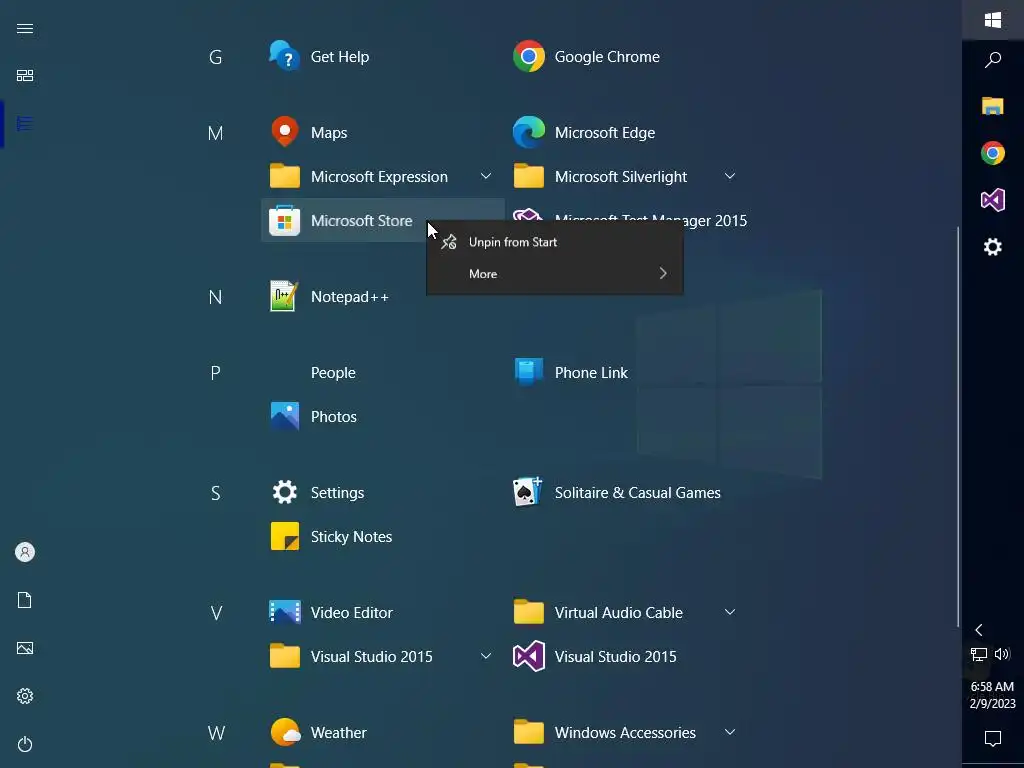1024x768 pixels.
Task: Click the Power icon in sidebar
Action: coord(25,744)
